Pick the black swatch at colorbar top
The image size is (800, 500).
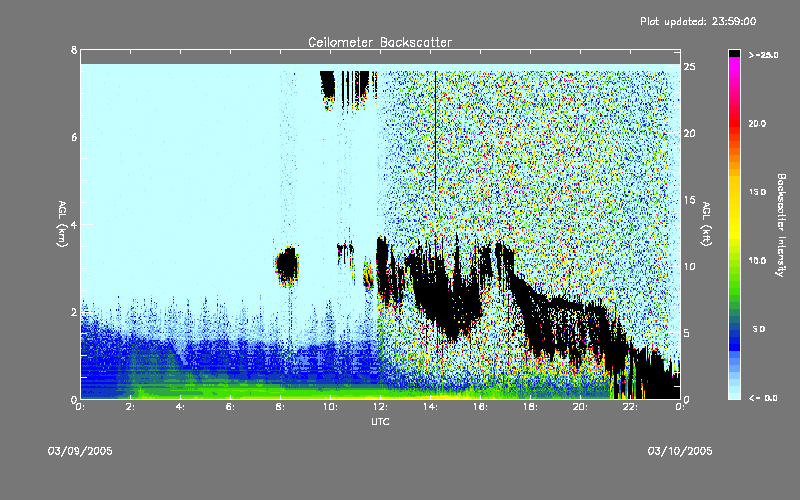734,53
